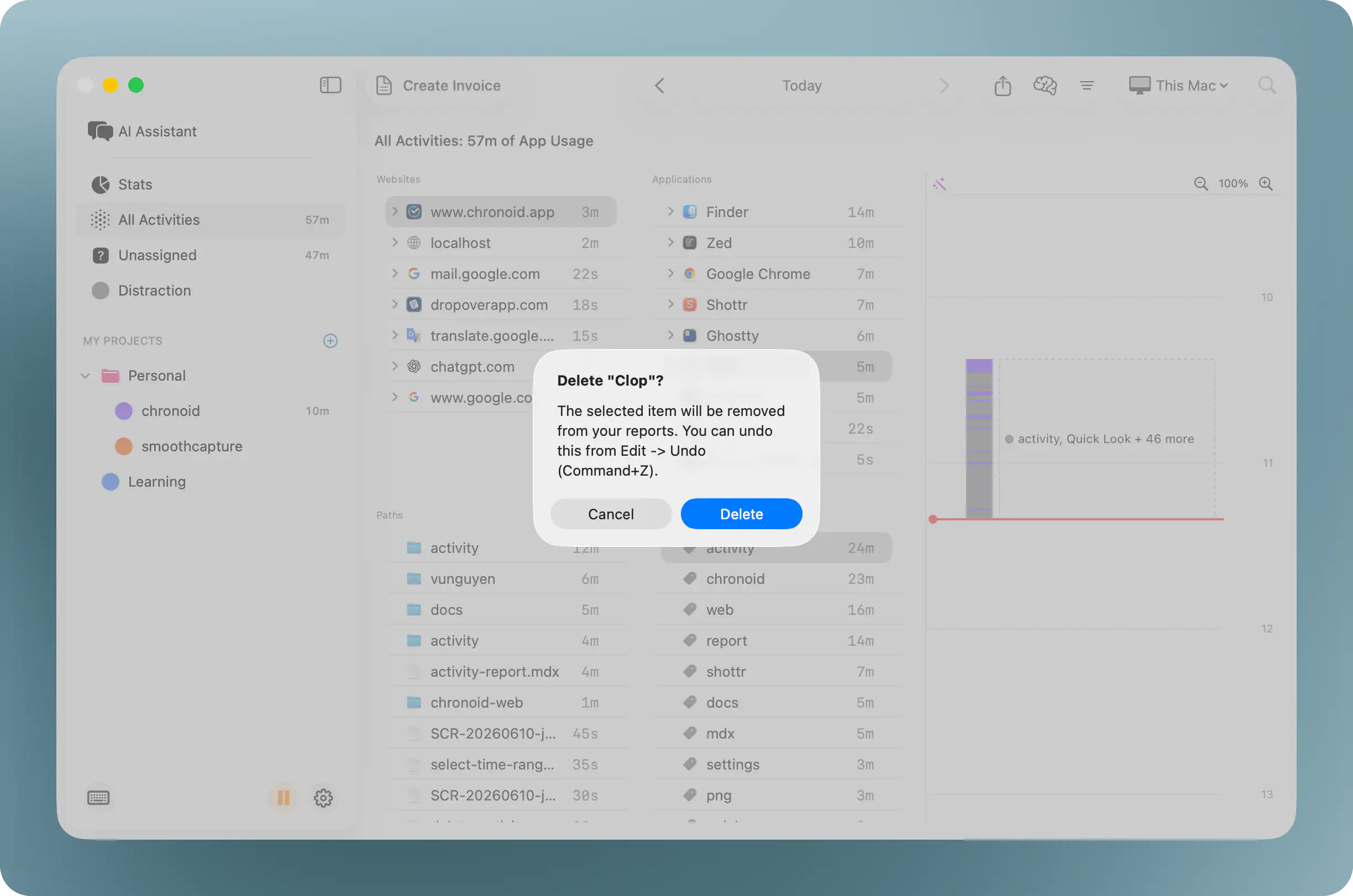Click the Today date label
Image resolution: width=1353 pixels, height=896 pixels.
tap(801, 85)
